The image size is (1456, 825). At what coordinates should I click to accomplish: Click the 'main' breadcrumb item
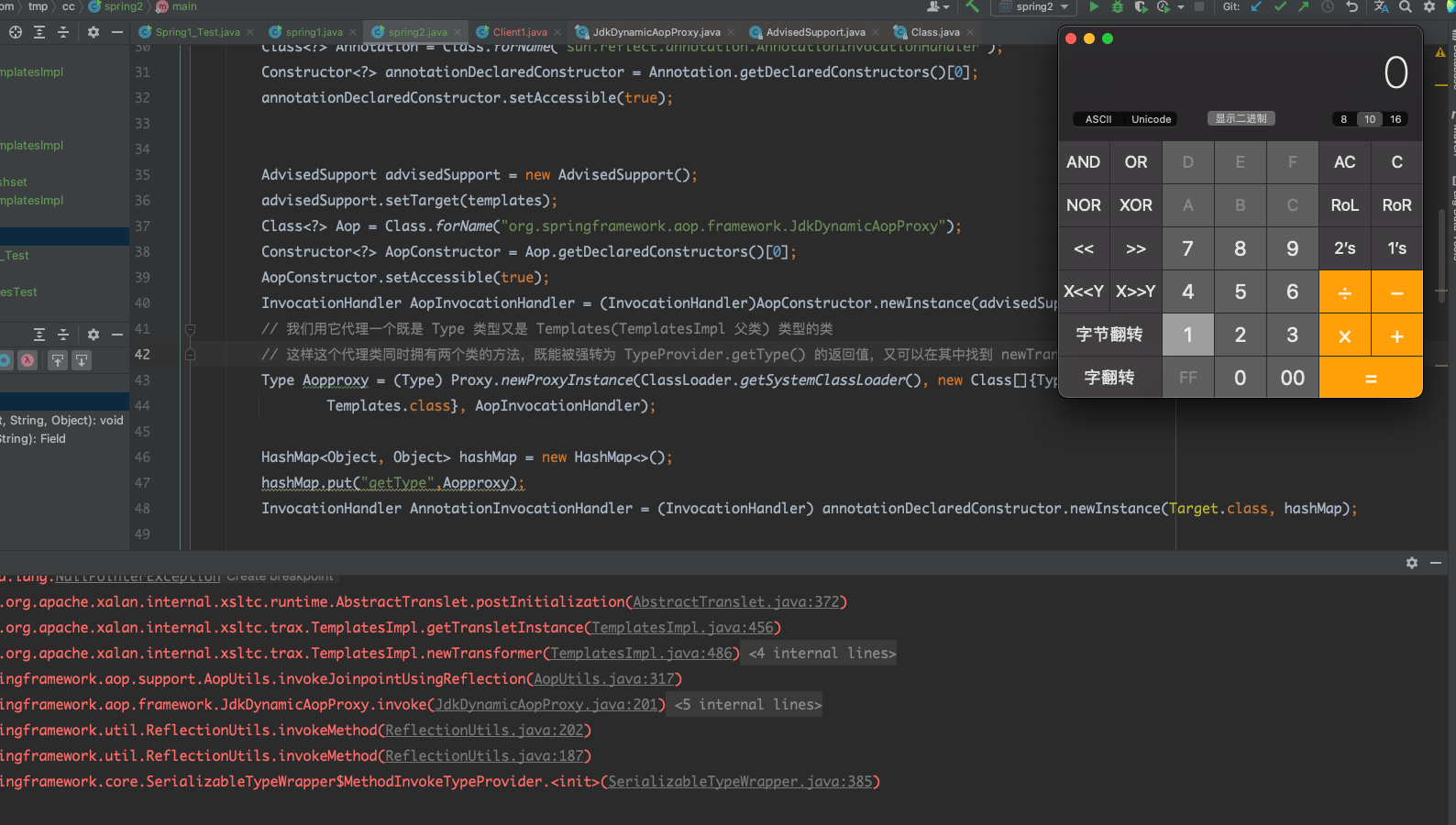coord(177,6)
